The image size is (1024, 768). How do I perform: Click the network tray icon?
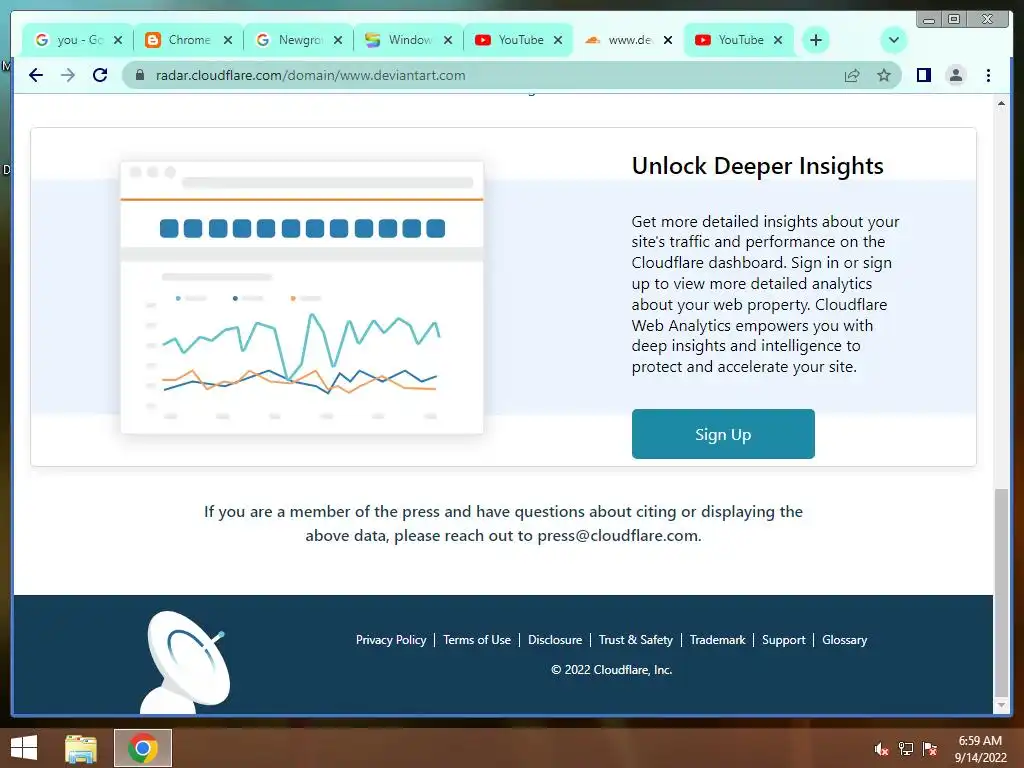click(x=906, y=749)
